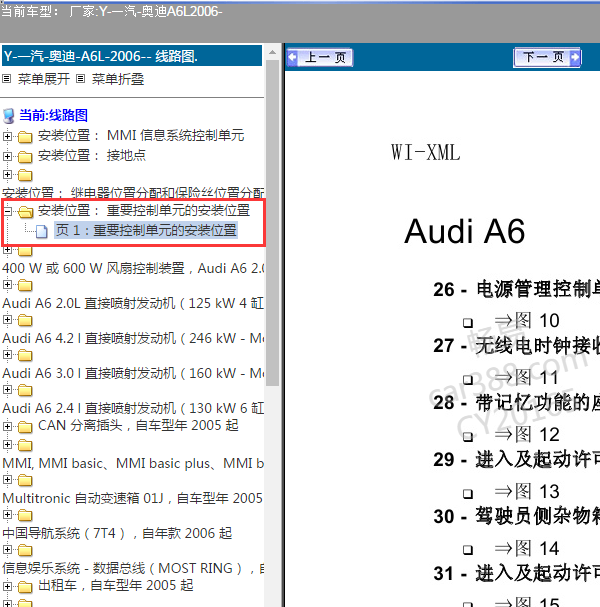
Task: Click the 当前:线路图 root computer icon
Action: (9, 115)
